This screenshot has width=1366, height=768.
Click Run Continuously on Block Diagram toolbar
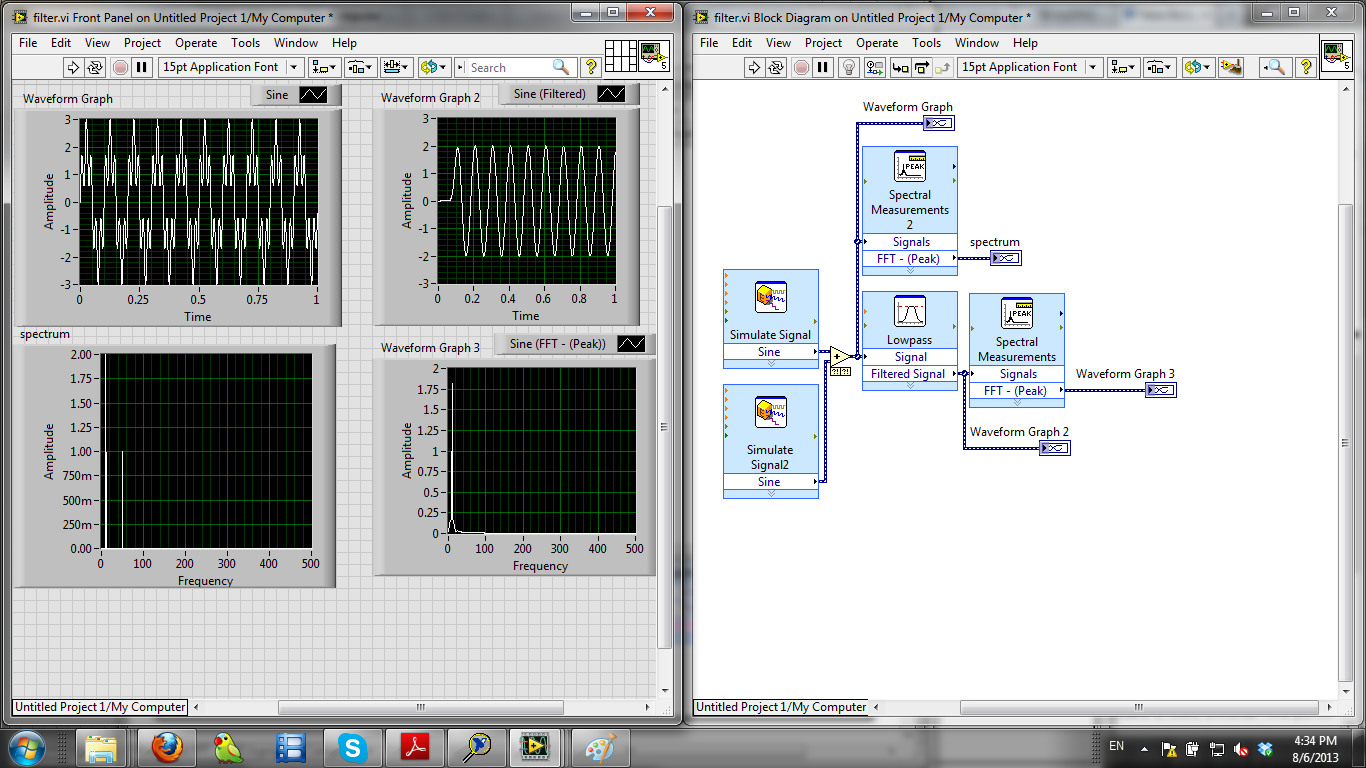tap(777, 67)
